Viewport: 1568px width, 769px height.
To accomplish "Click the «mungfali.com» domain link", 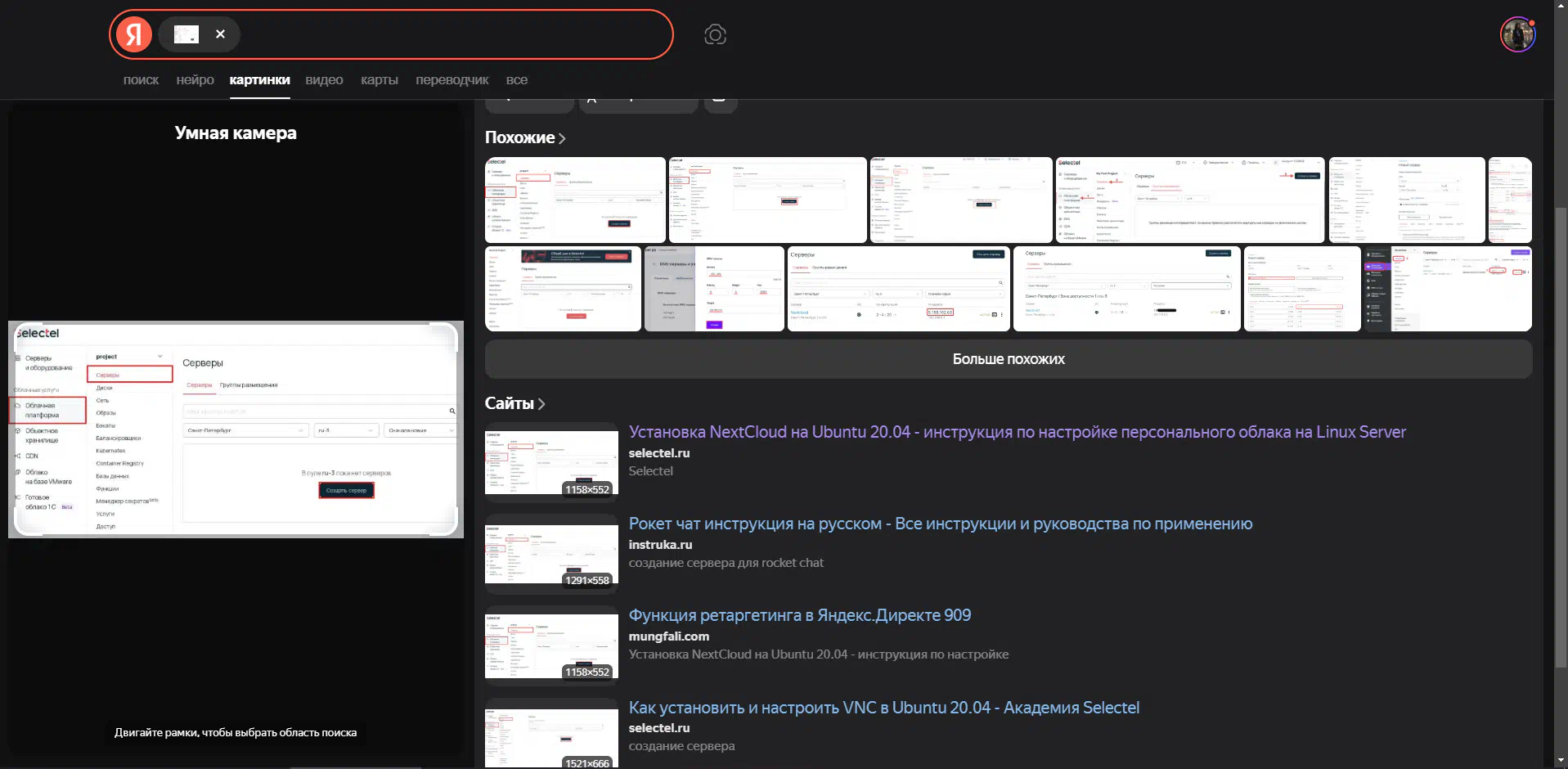I will click(x=668, y=636).
